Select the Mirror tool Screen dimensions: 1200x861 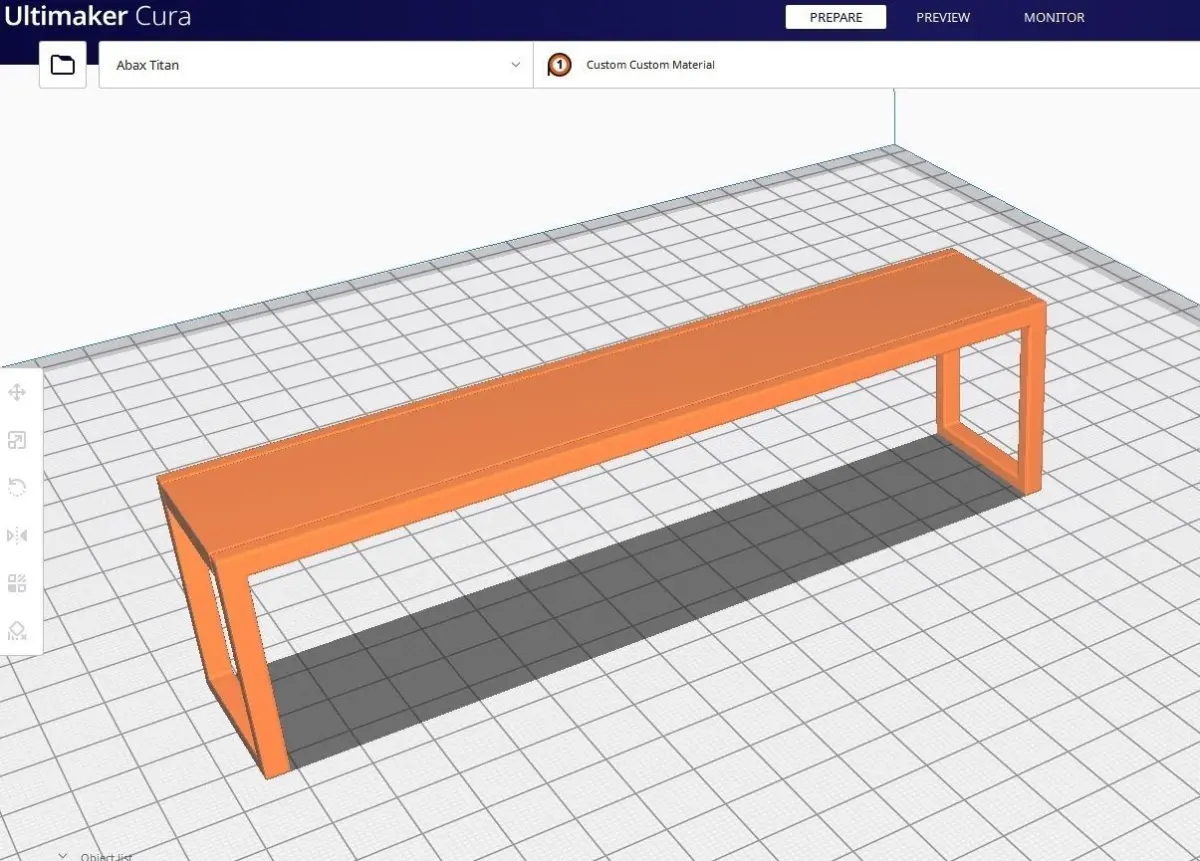(17, 536)
